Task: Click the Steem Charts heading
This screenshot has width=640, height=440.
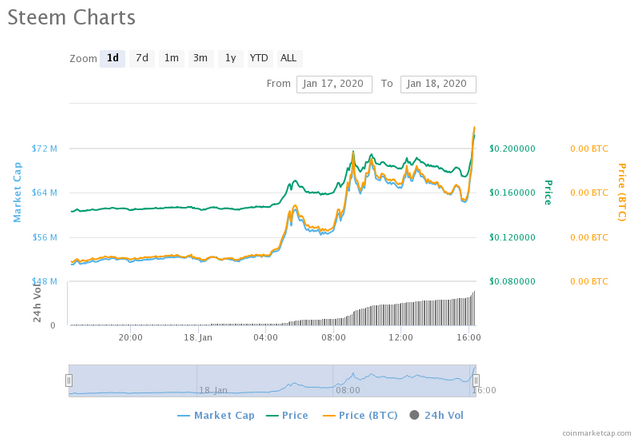Action: (x=71, y=18)
